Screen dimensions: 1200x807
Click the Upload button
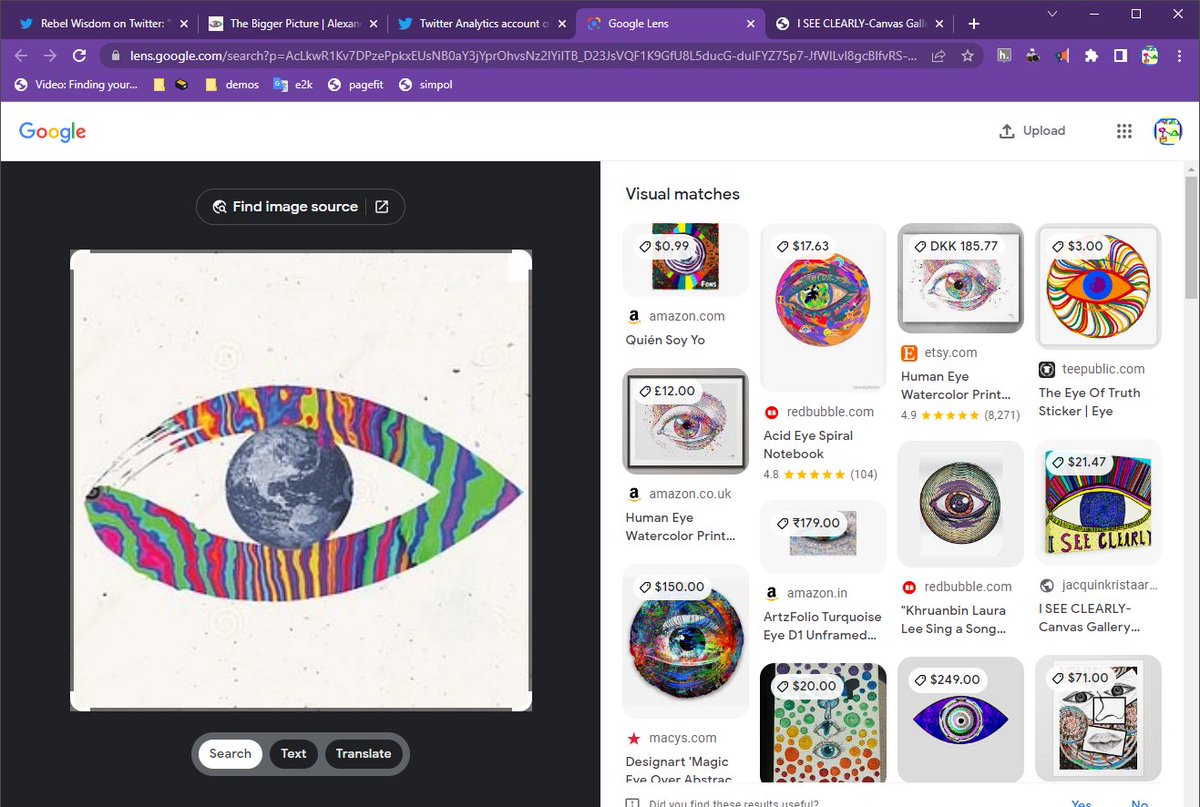pos(1032,131)
